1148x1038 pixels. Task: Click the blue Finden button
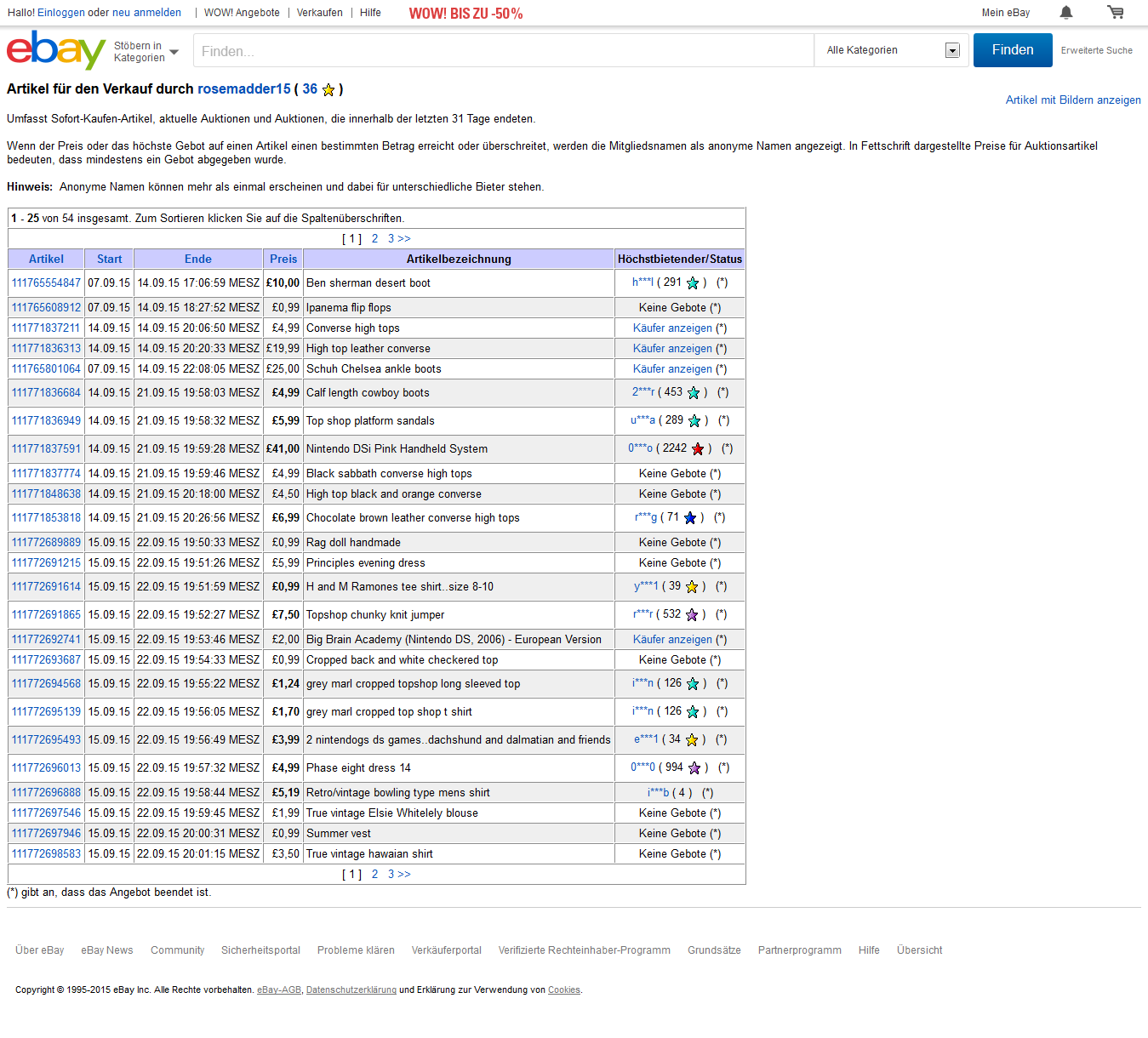pos(1013,50)
